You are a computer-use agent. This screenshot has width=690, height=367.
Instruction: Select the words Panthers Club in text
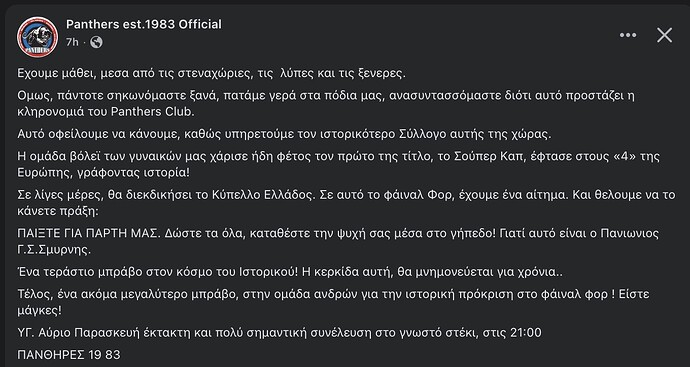pyautogui.click(x=152, y=112)
